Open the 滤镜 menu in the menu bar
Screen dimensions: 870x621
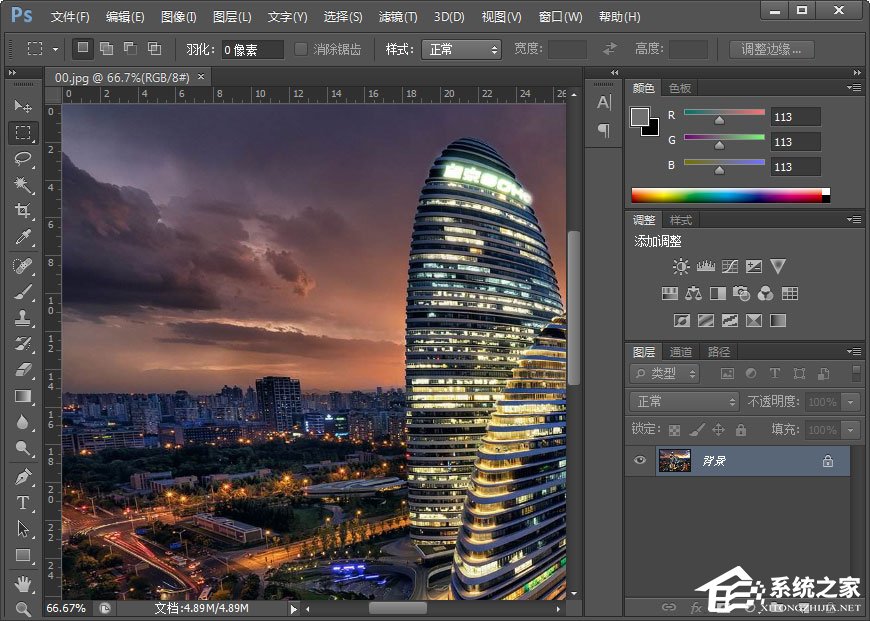[x=397, y=16]
